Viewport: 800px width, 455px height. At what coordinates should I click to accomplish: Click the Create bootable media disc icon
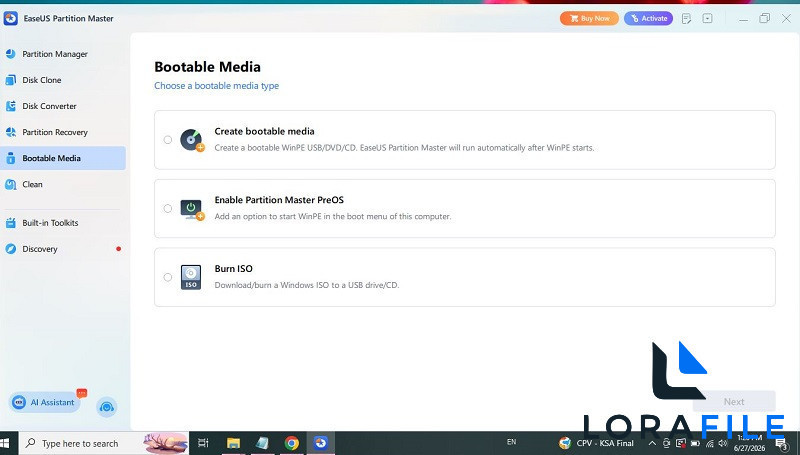tap(192, 140)
